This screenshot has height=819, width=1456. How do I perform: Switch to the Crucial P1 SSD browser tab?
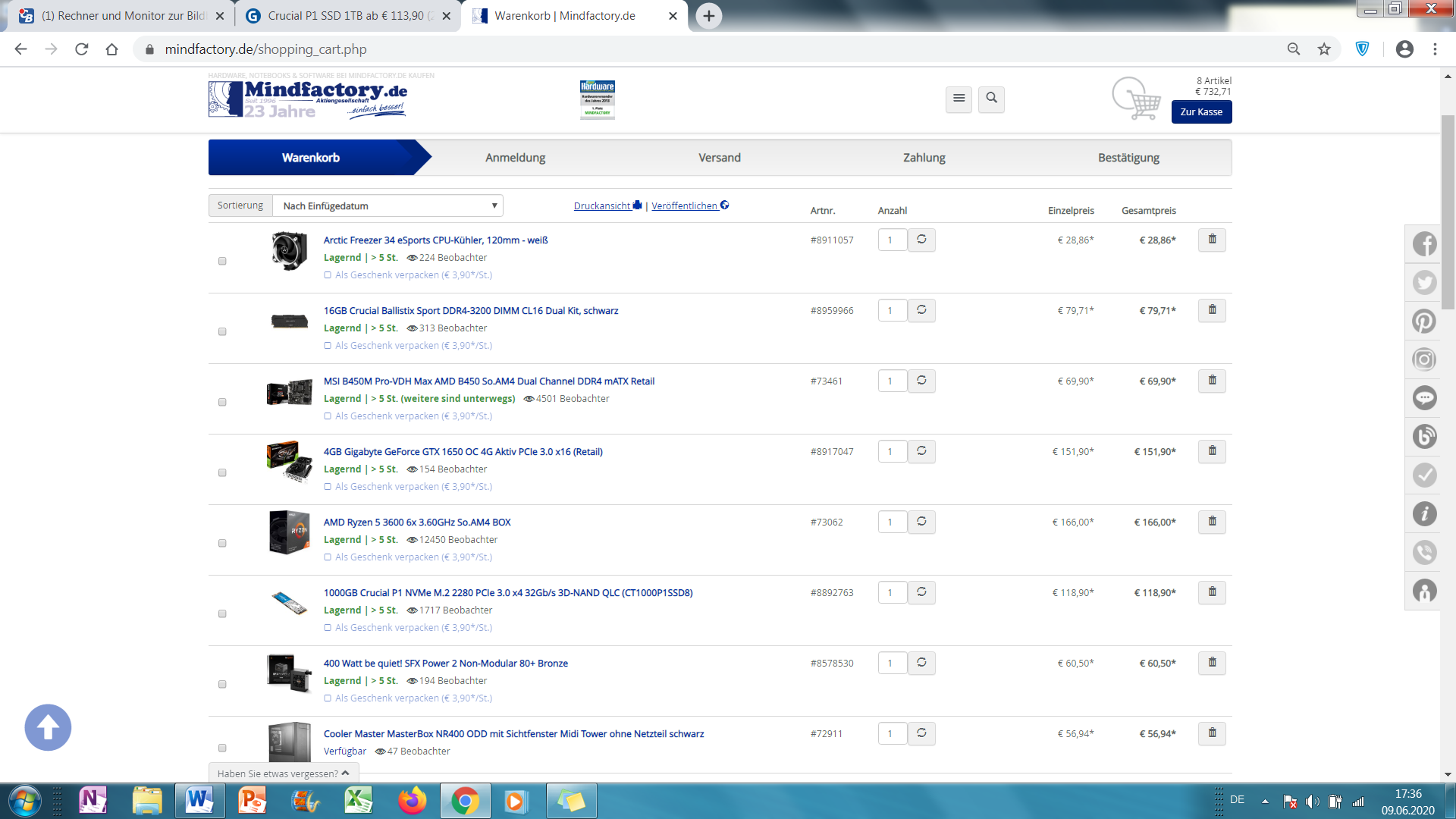(347, 16)
